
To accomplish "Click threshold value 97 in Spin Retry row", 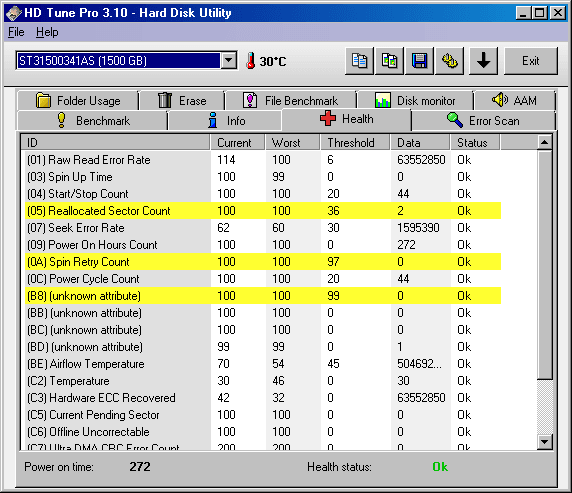I will pos(333,262).
